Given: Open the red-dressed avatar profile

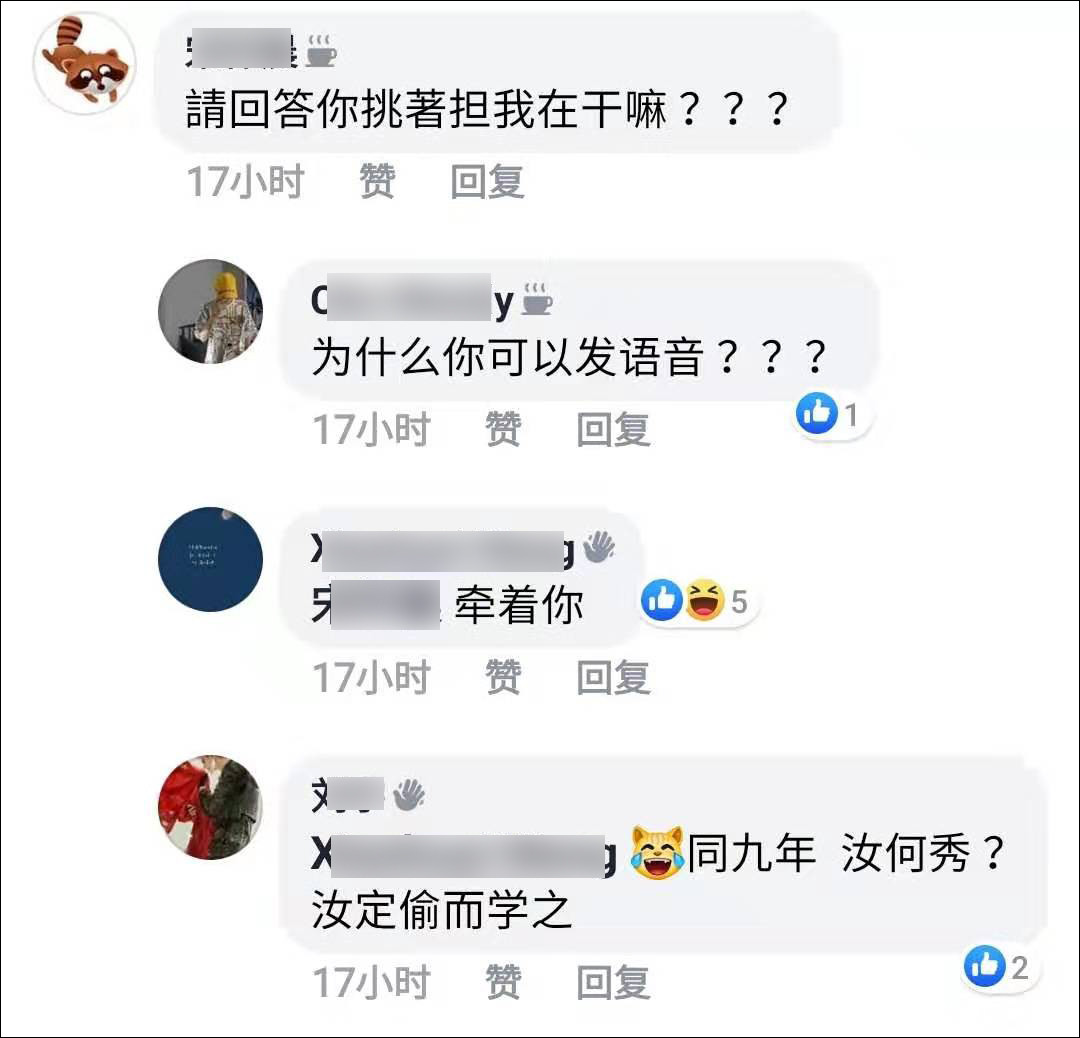Looking at the screenshot, I should pos(210,807).
